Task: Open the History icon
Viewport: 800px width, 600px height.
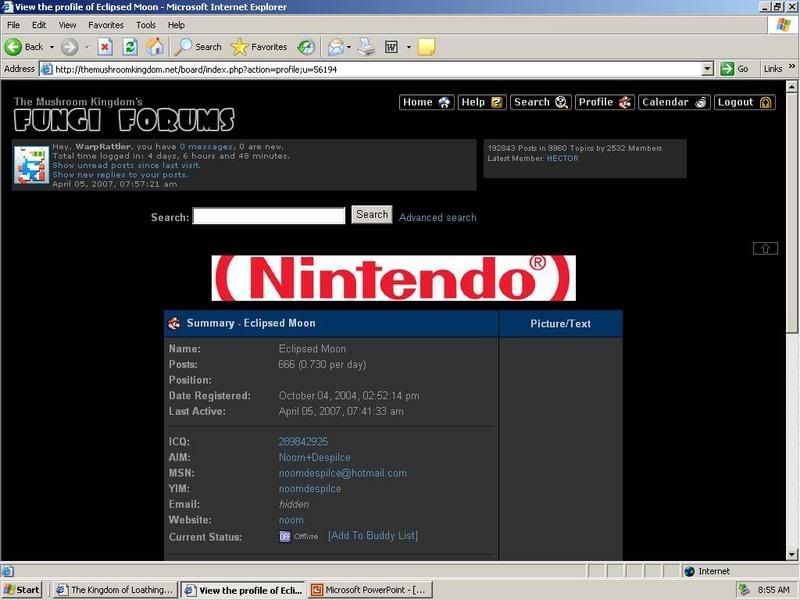Action: click(306, 47)
